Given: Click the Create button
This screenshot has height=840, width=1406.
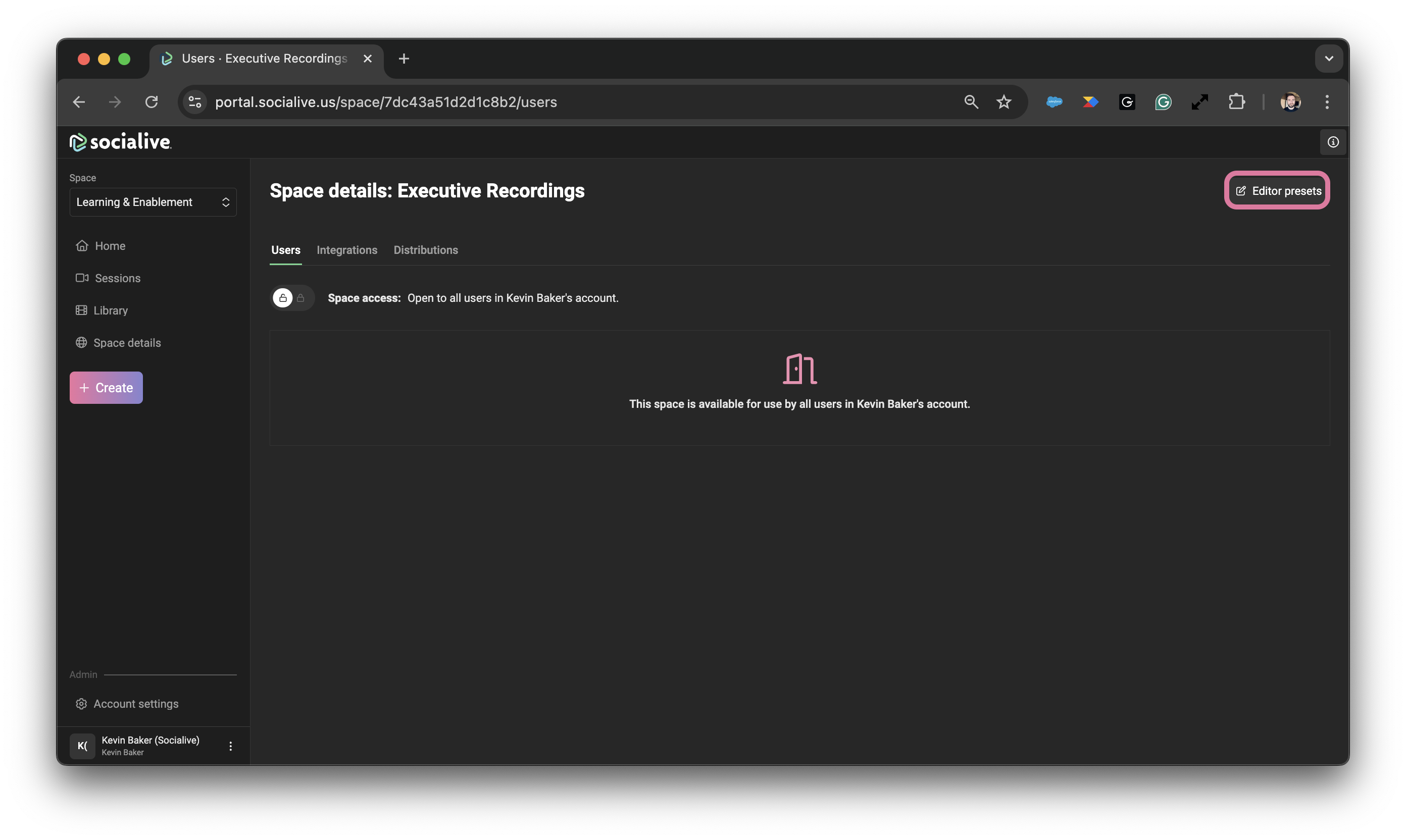Looking at the screenshot, I should 106,388.
